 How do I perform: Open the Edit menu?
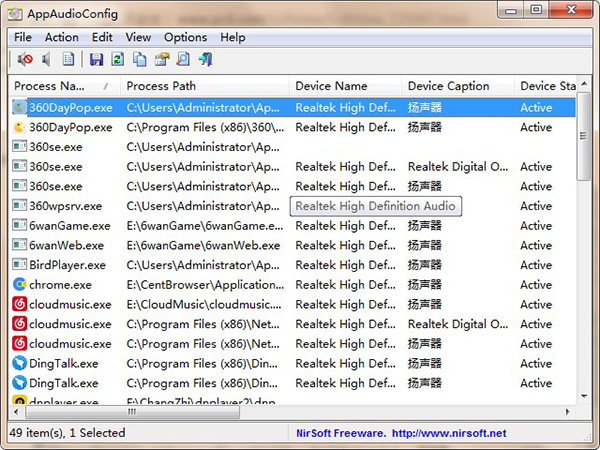[102, 38]
